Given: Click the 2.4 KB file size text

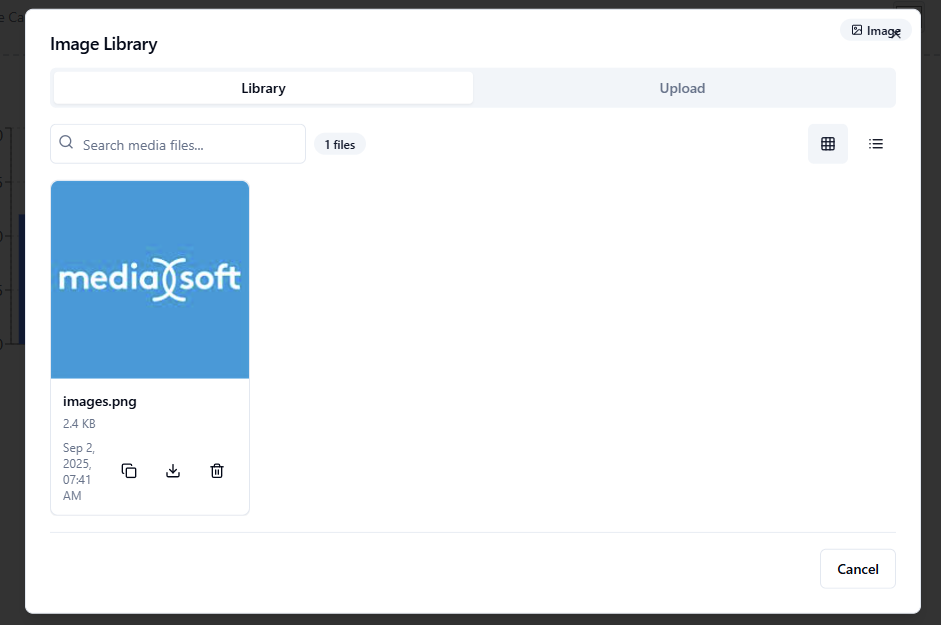Looking at the screenshot, I should point(79,424).
